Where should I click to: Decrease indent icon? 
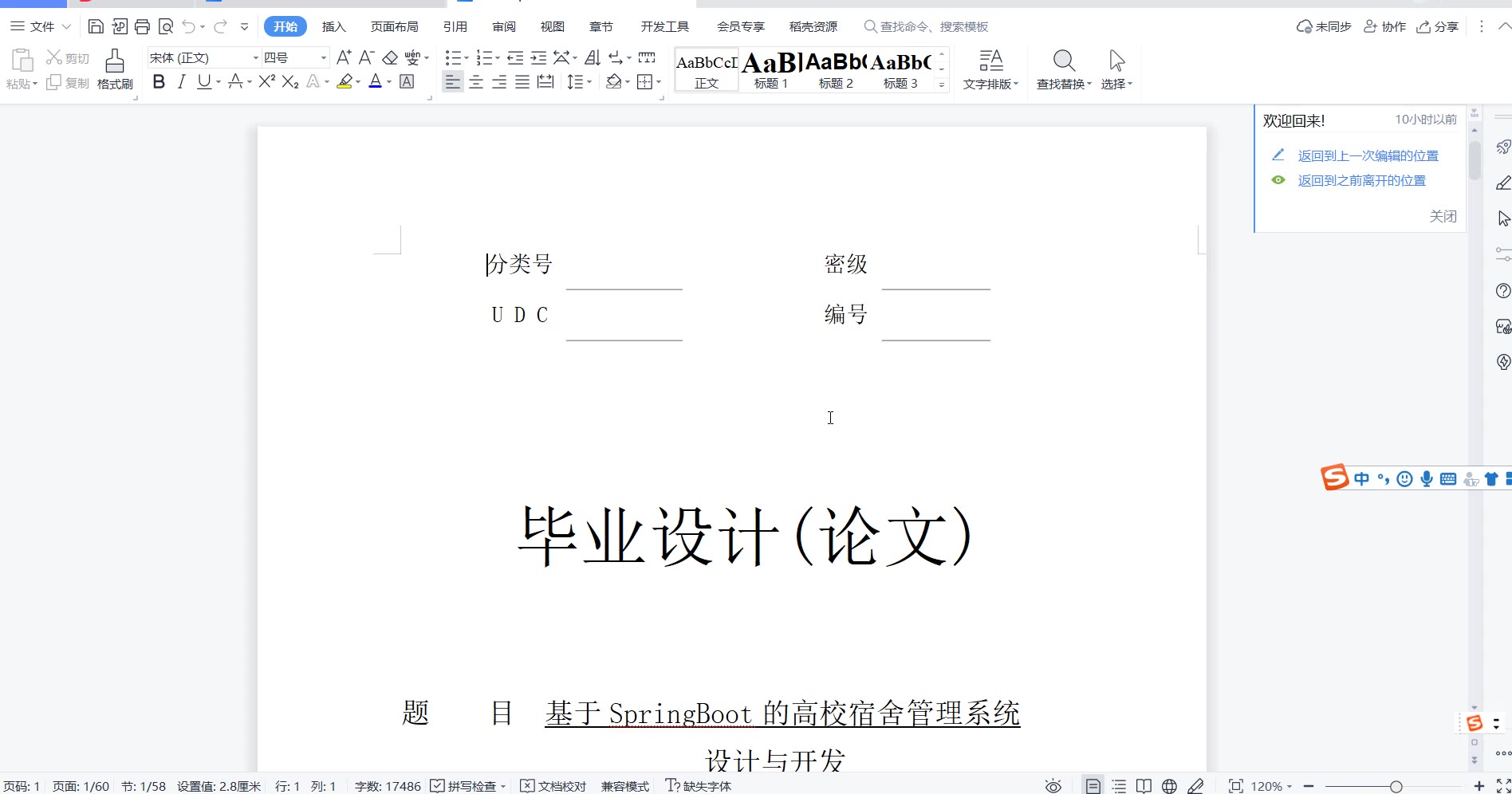(x=515, y=57)
